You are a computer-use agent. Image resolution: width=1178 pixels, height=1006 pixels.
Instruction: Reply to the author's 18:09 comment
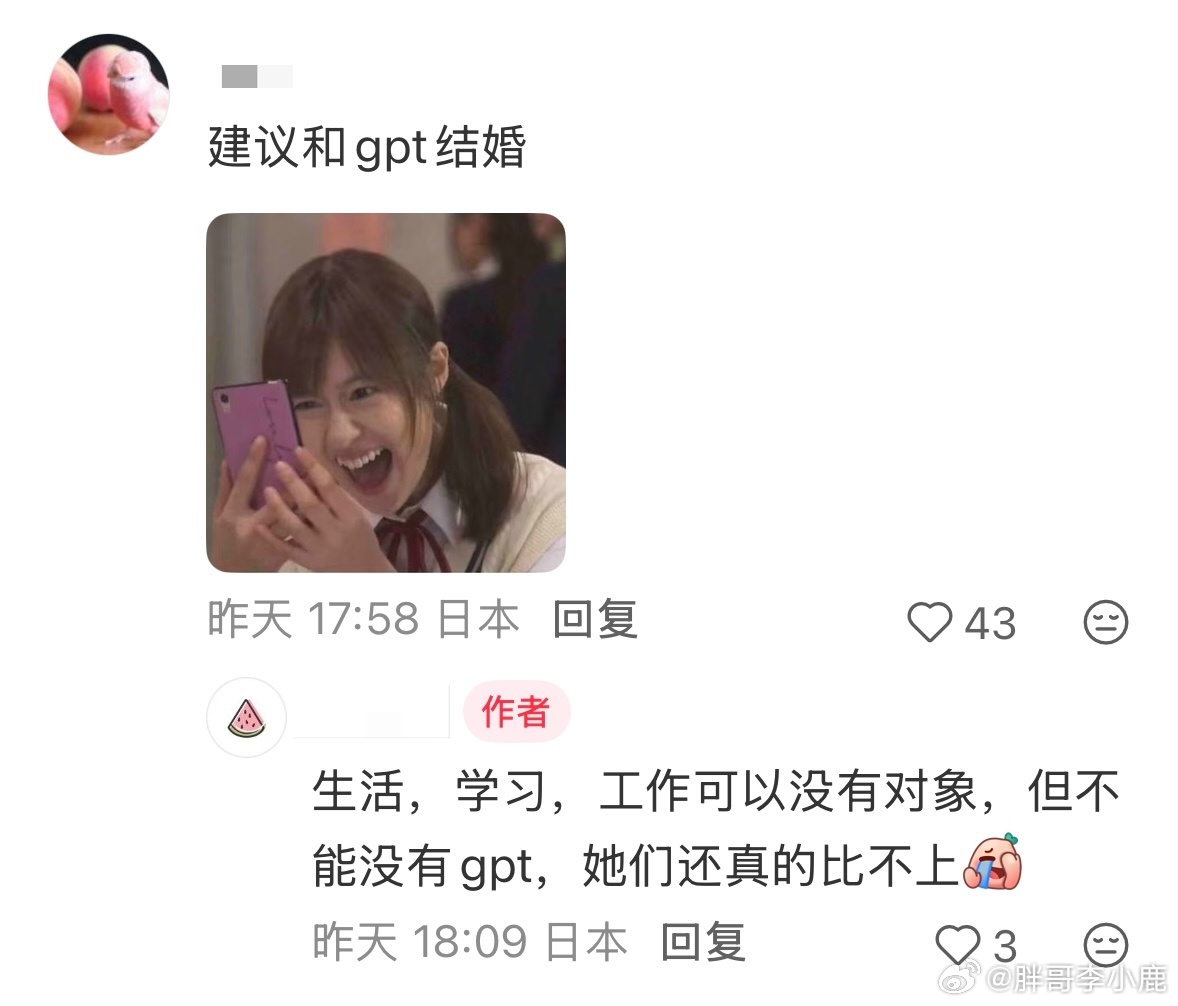click(703, 942)
